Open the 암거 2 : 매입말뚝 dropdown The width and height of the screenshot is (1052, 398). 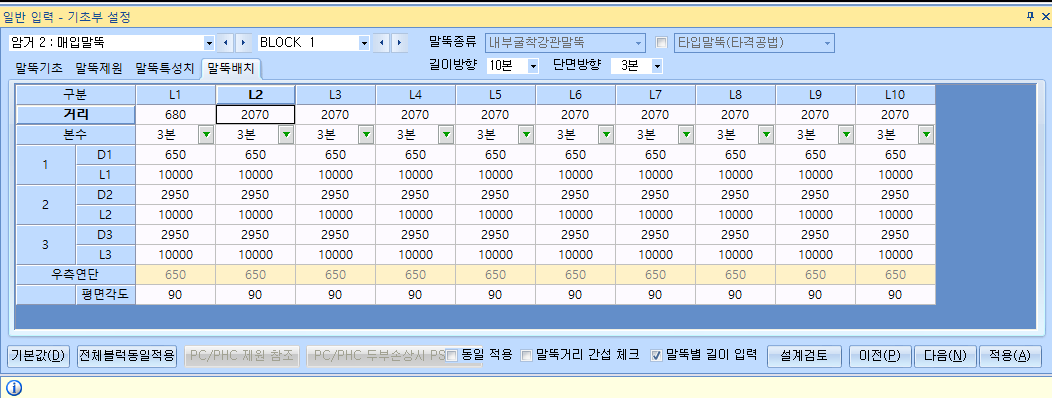(209, 43)
